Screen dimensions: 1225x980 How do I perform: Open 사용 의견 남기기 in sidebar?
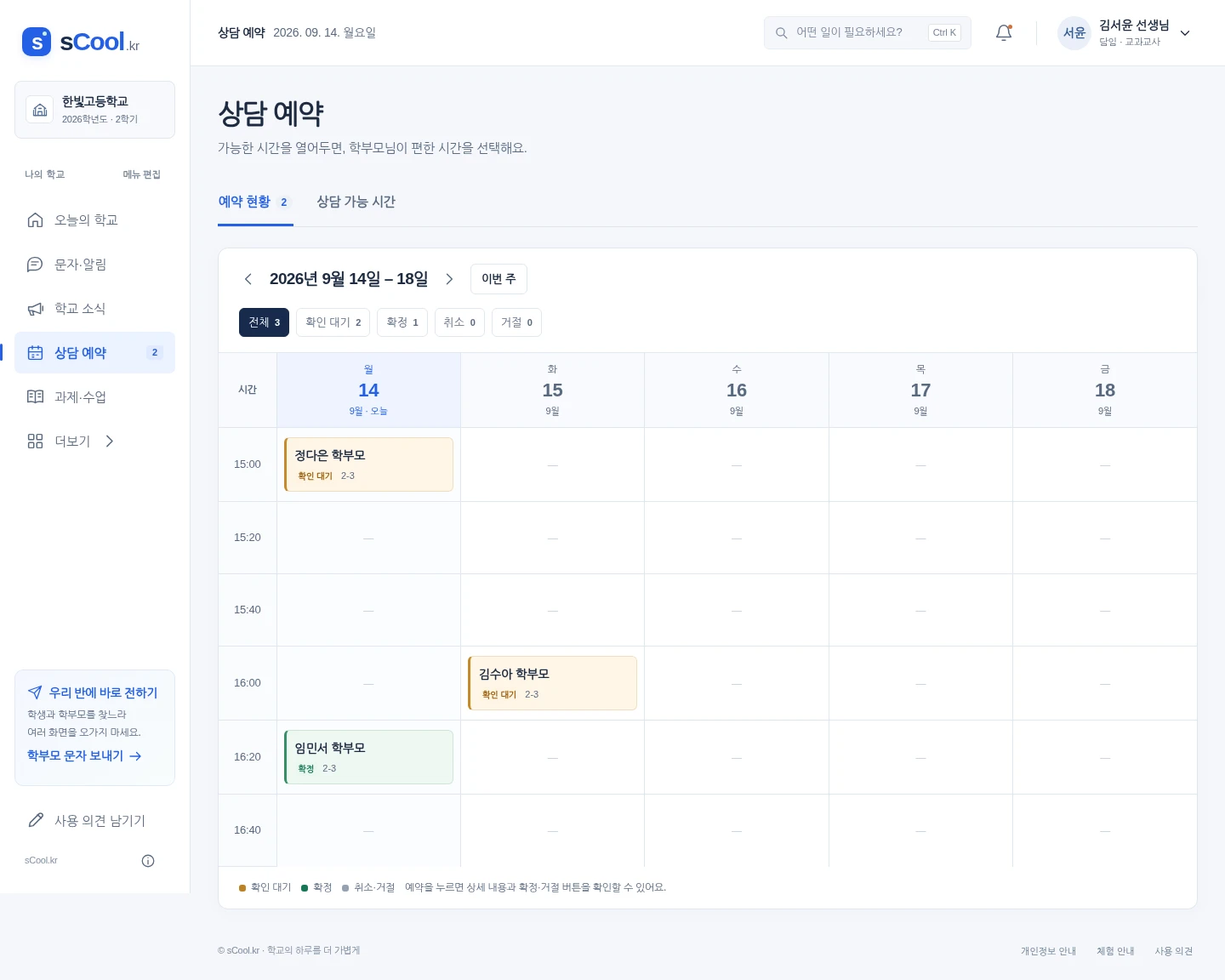(x=94, y=820)
